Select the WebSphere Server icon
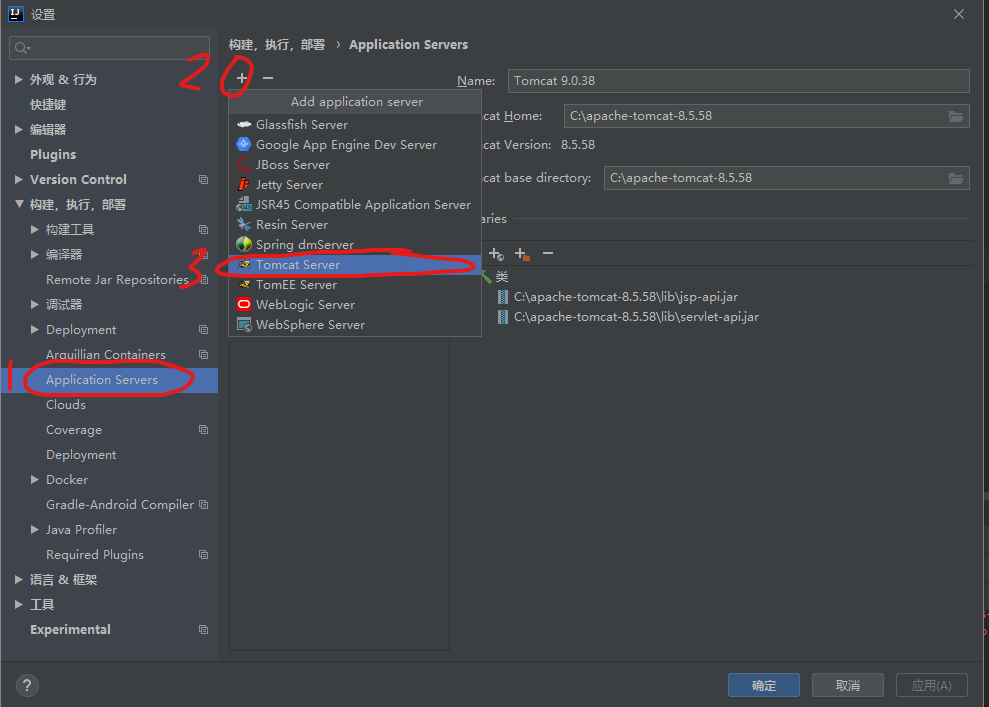Screen dimensions: 989x707 tap(244, 325)
